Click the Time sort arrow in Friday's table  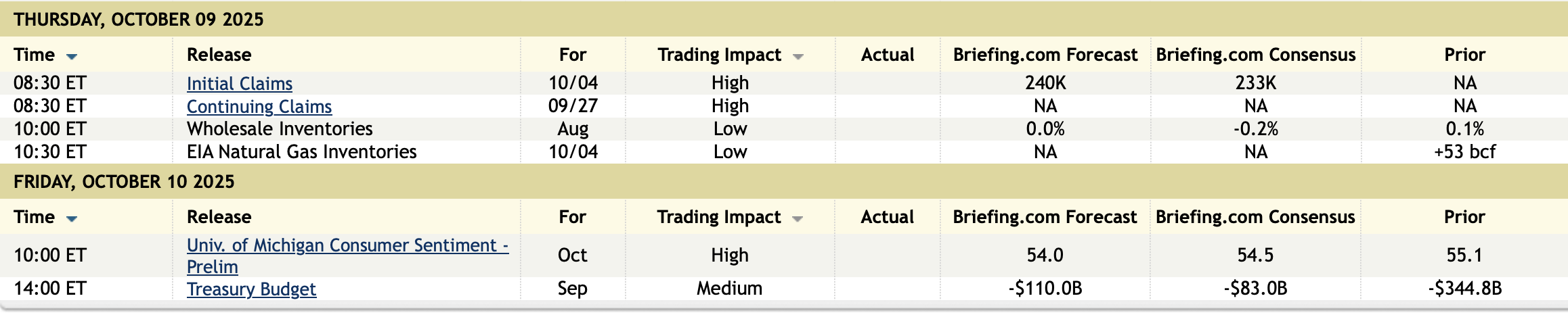(x=72, y=218)
